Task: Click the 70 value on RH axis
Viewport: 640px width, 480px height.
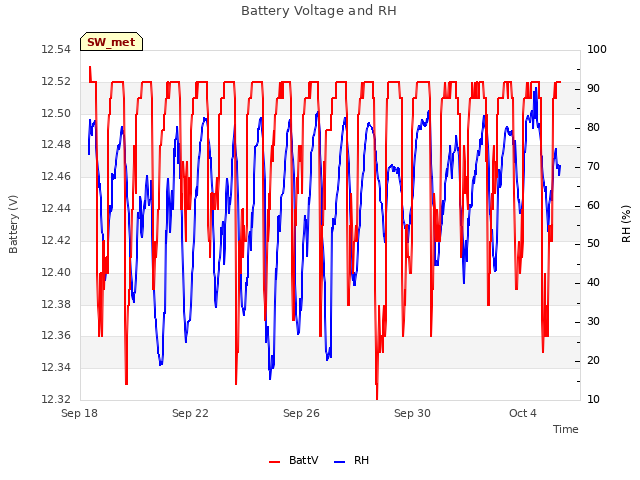Action: pos(593,167)
